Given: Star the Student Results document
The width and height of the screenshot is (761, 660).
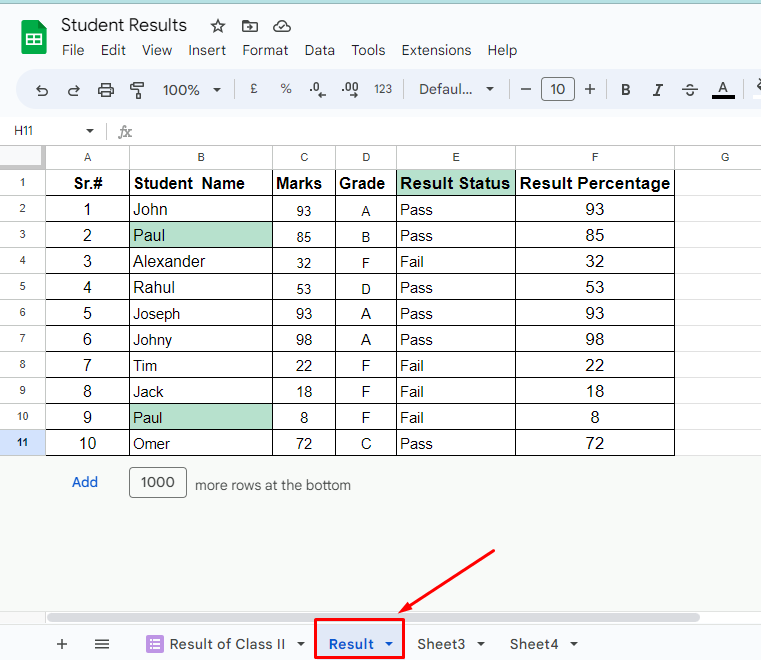Looking at the screenshot, I should click(217, 26).
